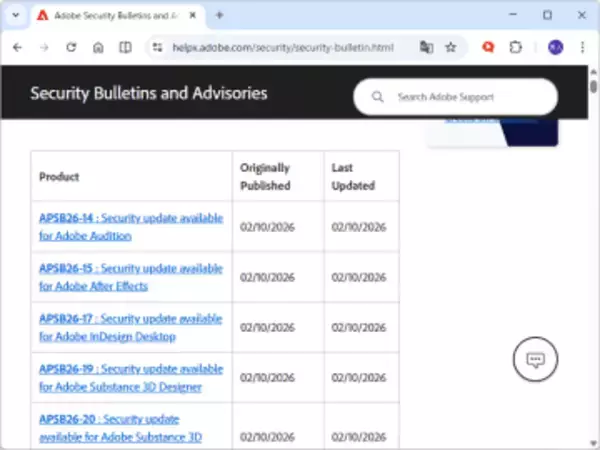Reload the Adobe security bulletin page
Viewport: 600px width, 450px height.
tap(71, 47)
